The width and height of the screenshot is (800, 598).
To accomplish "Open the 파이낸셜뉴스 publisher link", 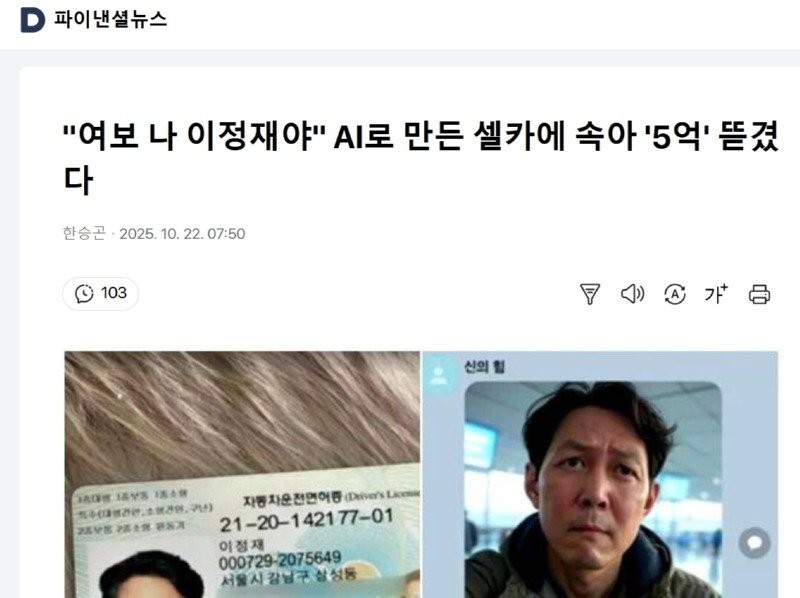I will [110, 20].
